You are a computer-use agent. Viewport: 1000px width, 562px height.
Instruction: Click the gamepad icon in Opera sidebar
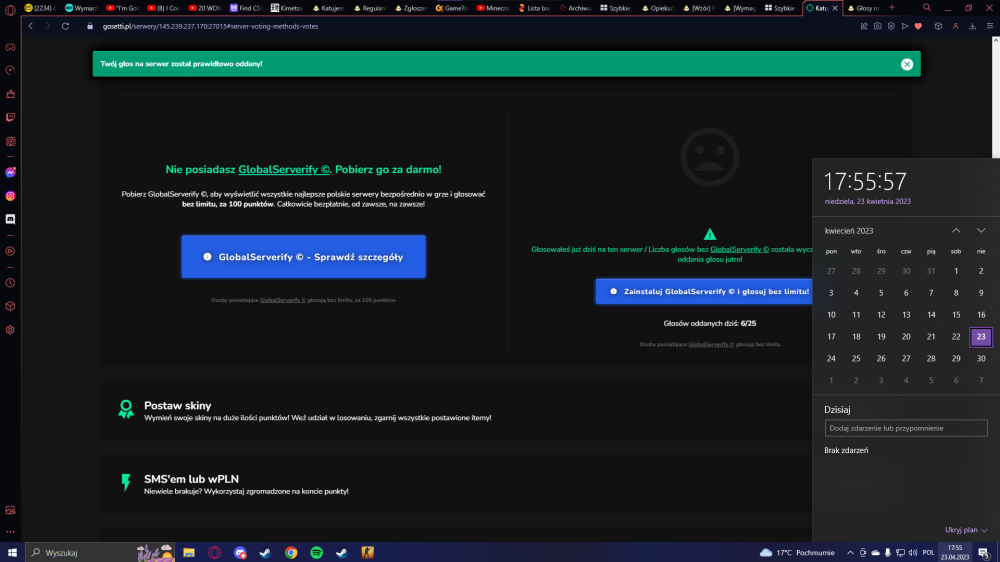point(10,47)
